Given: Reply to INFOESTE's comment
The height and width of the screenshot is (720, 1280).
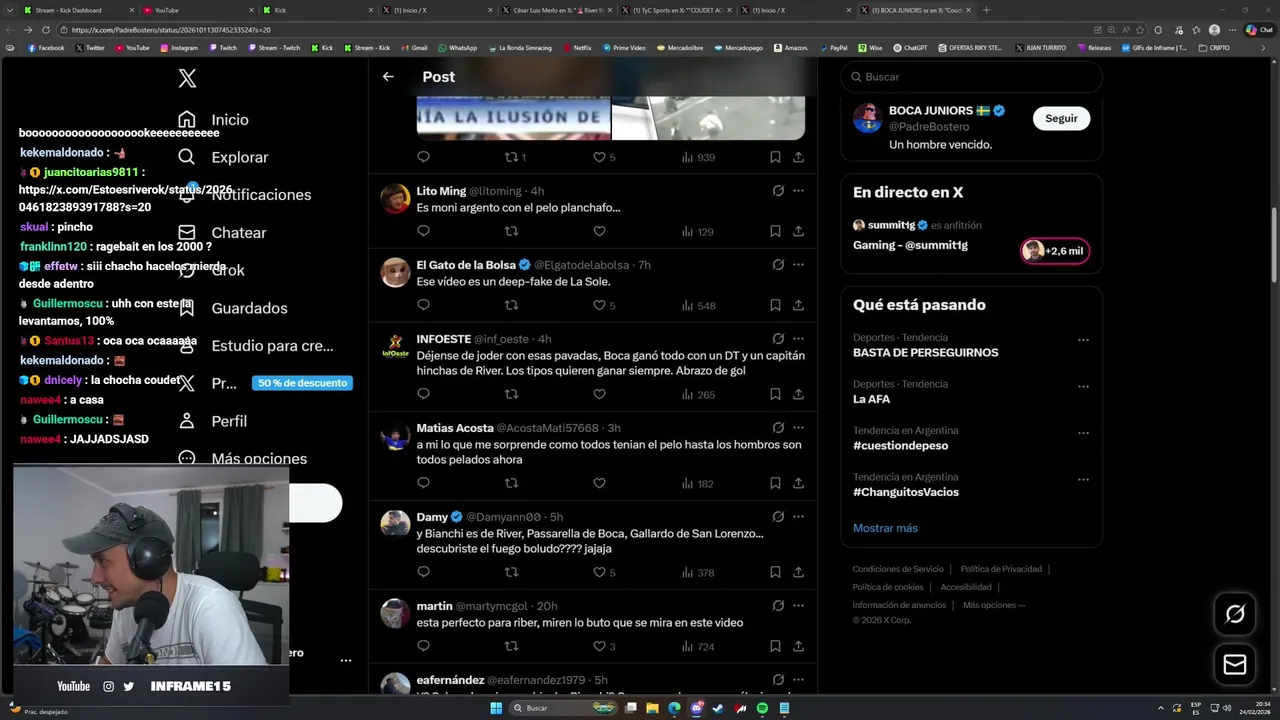Looking at the screenshot, I should (x=423, y=394).
